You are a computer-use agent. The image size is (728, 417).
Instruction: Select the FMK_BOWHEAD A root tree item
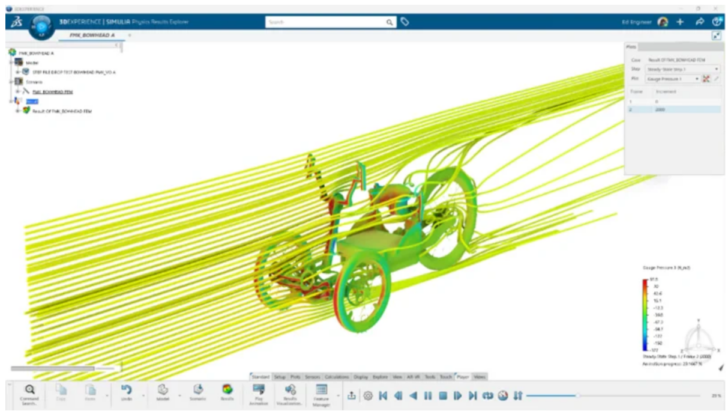click(36, 53)
